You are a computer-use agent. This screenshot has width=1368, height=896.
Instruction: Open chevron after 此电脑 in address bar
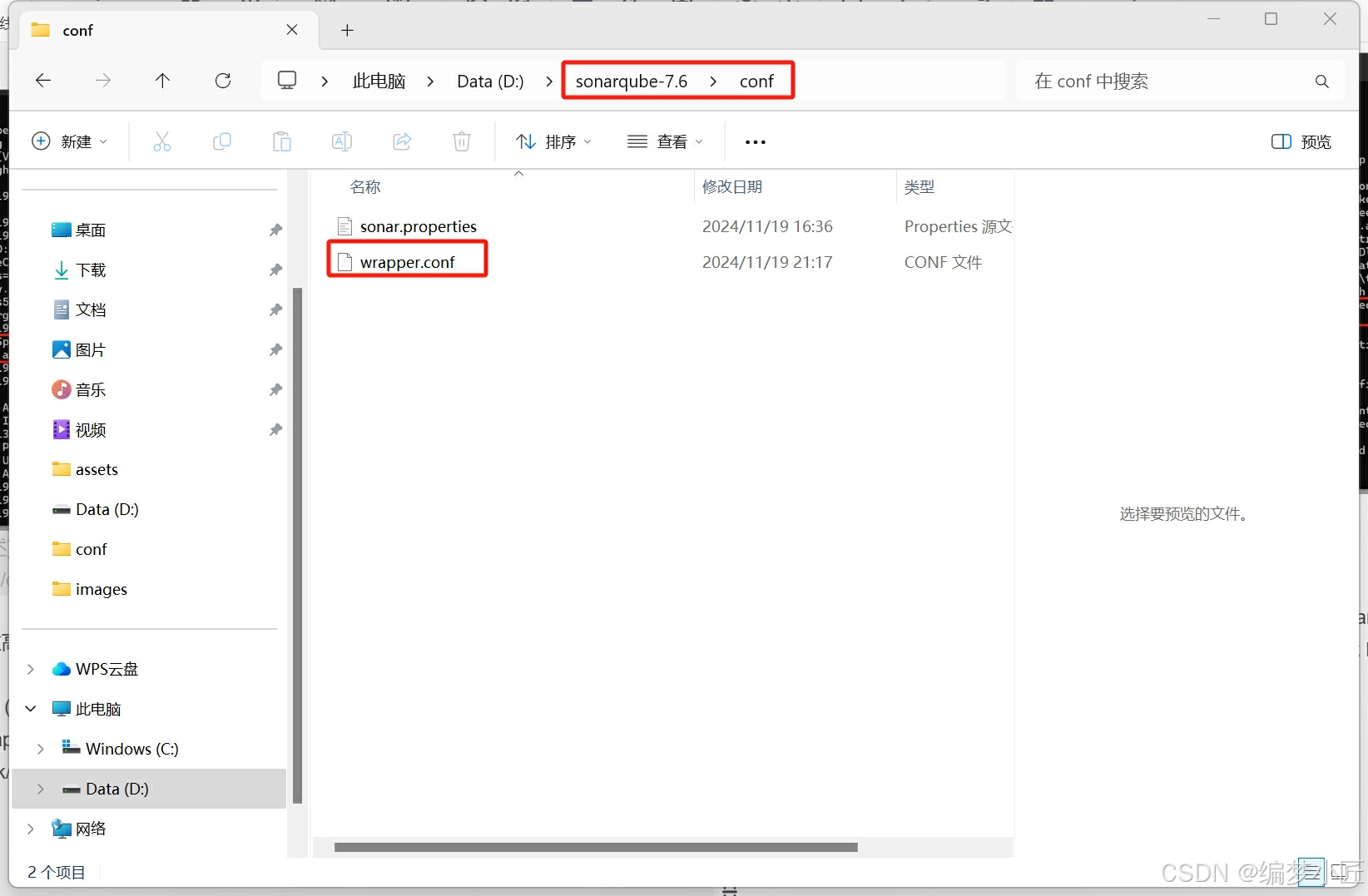tap(430, 82)
